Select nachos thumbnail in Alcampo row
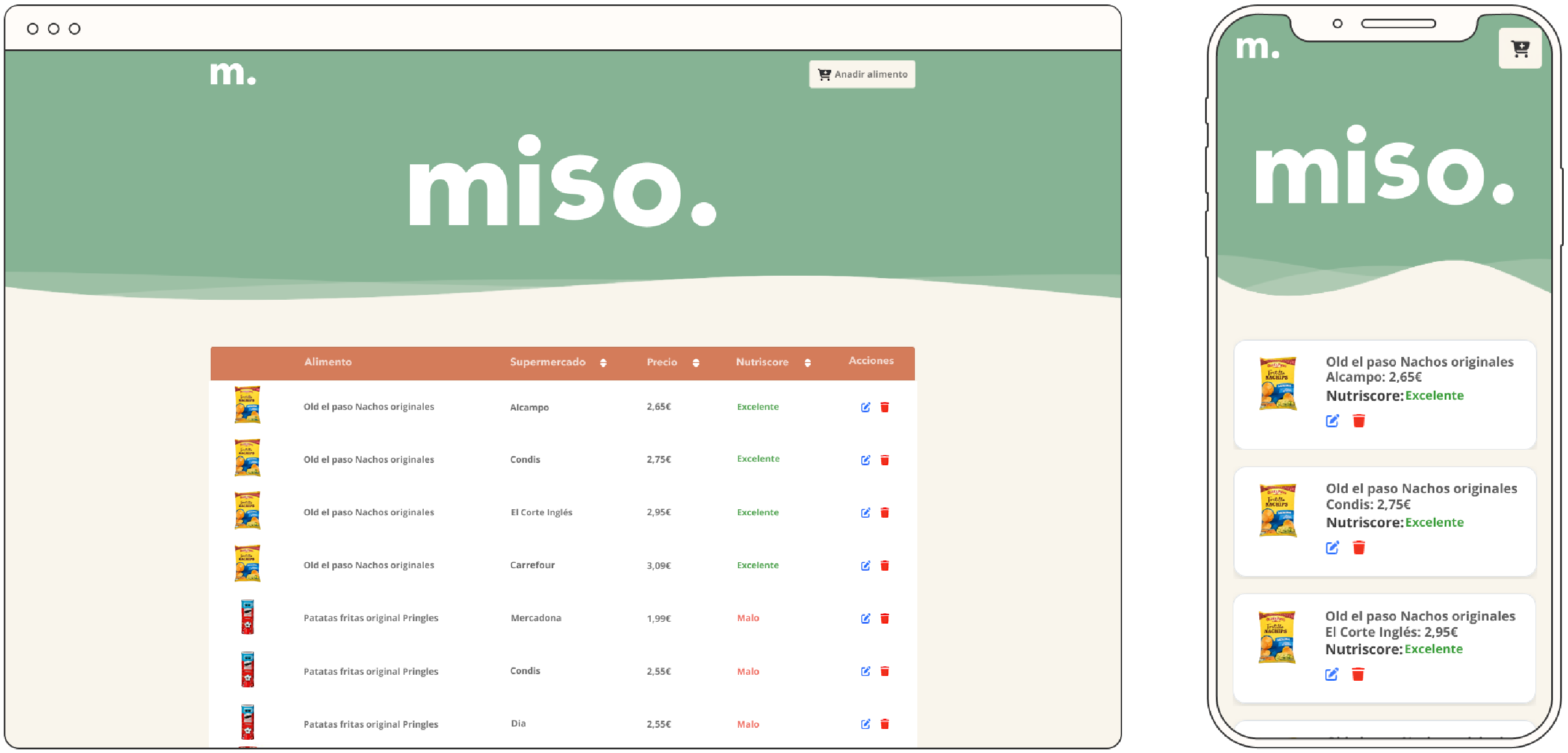This screenshot has width=1568, height=753. [247, 405]
